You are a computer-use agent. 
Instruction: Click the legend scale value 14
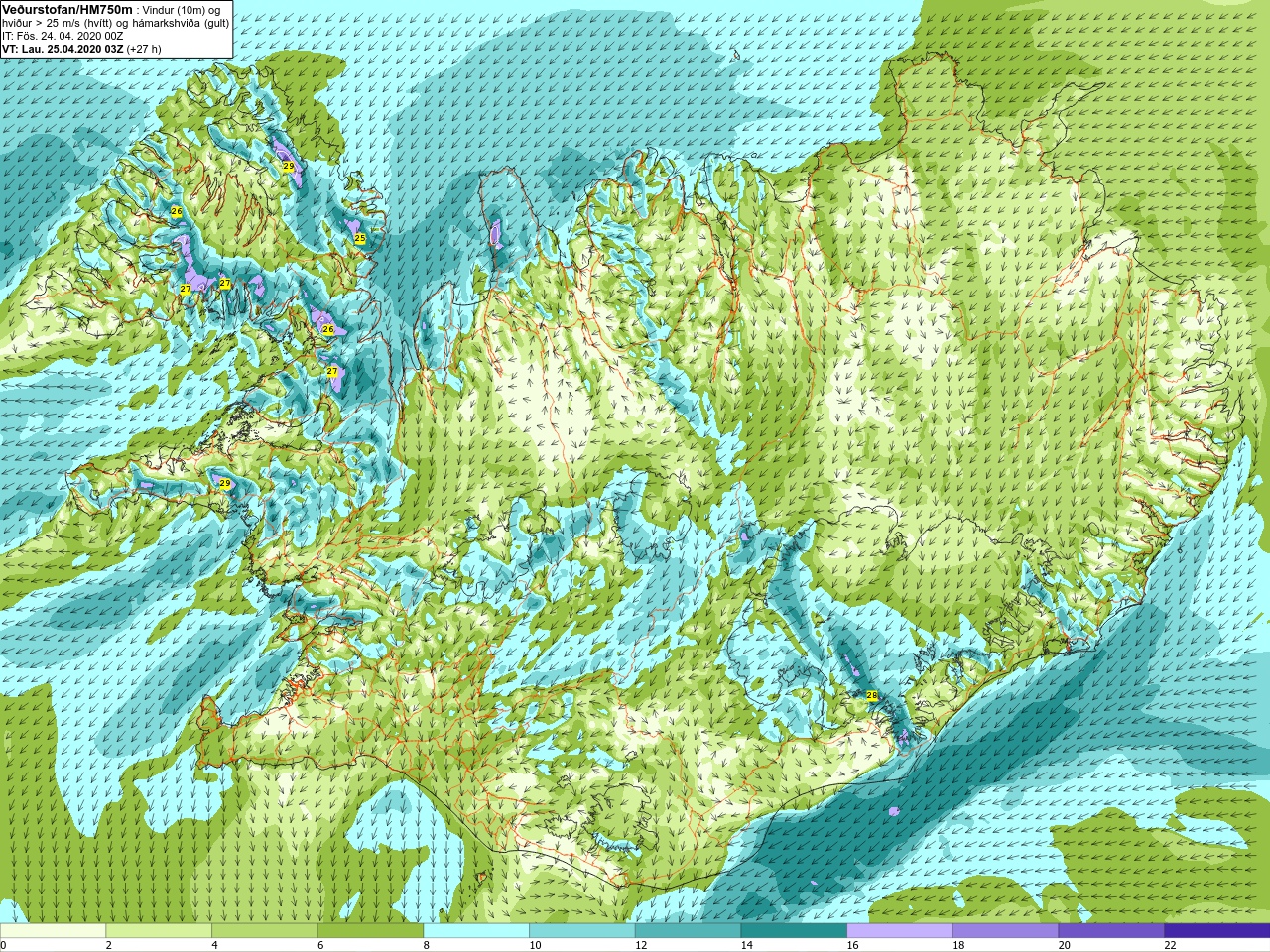pos(746,945)
